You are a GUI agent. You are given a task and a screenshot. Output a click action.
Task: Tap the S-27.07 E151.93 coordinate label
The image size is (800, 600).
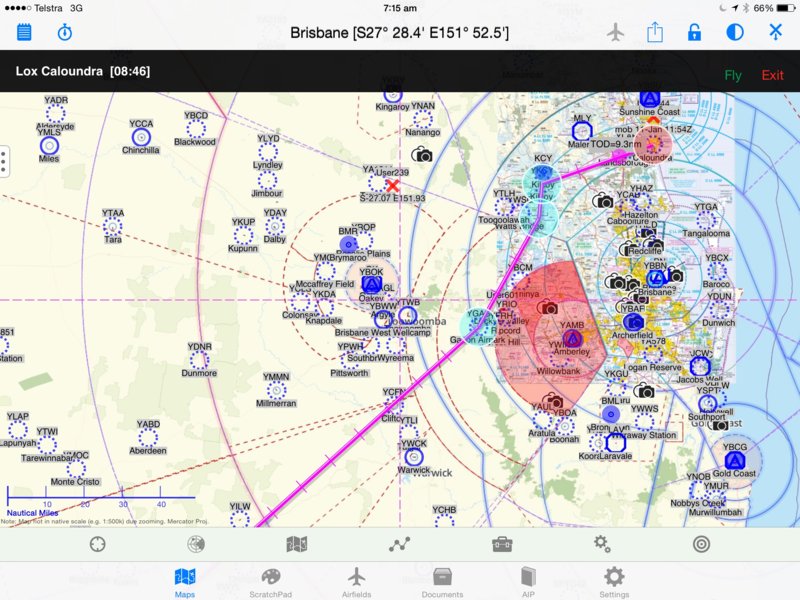(392, 198)
